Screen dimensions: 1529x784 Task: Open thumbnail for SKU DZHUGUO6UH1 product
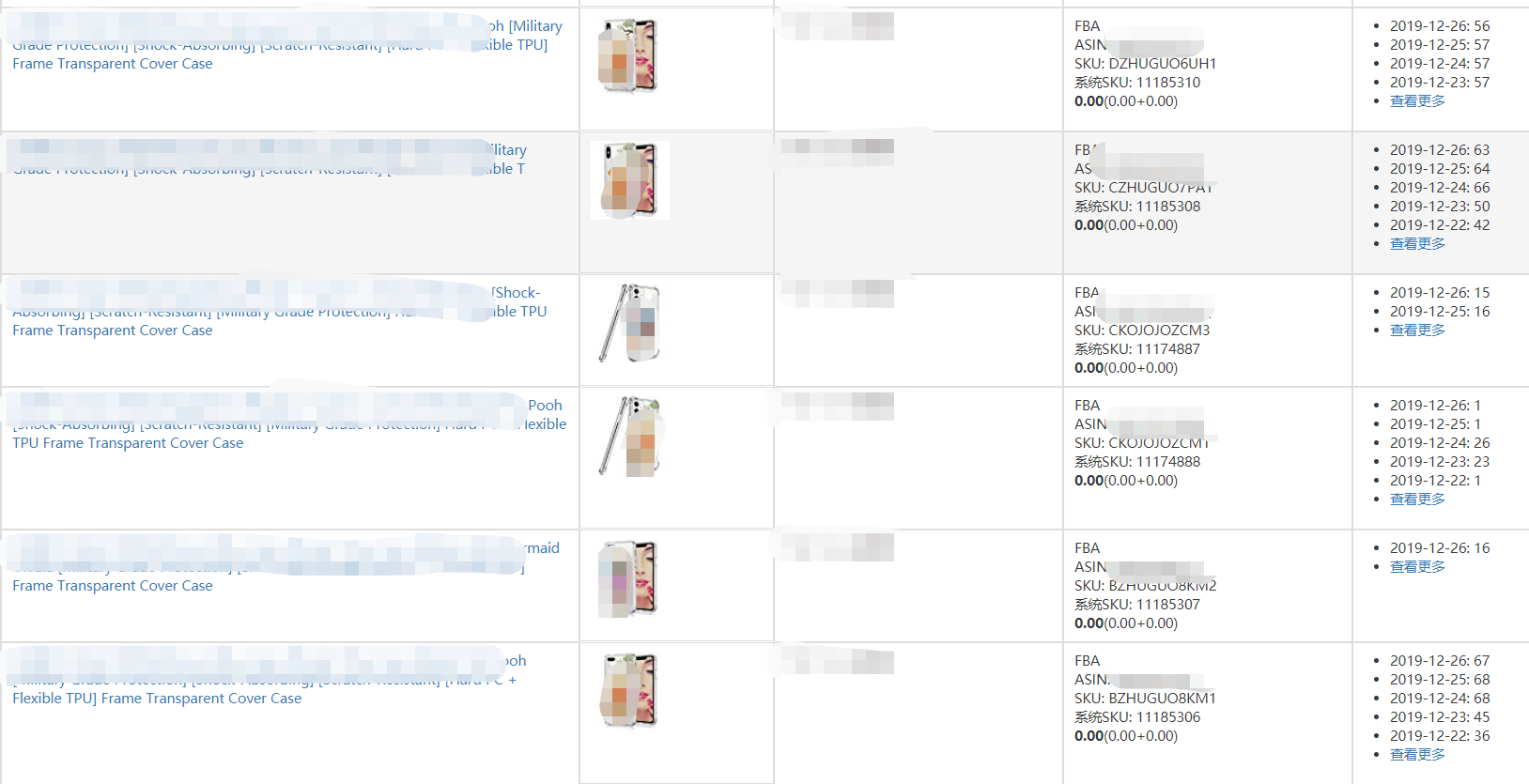pyautogui.click(x=628, y=56)
